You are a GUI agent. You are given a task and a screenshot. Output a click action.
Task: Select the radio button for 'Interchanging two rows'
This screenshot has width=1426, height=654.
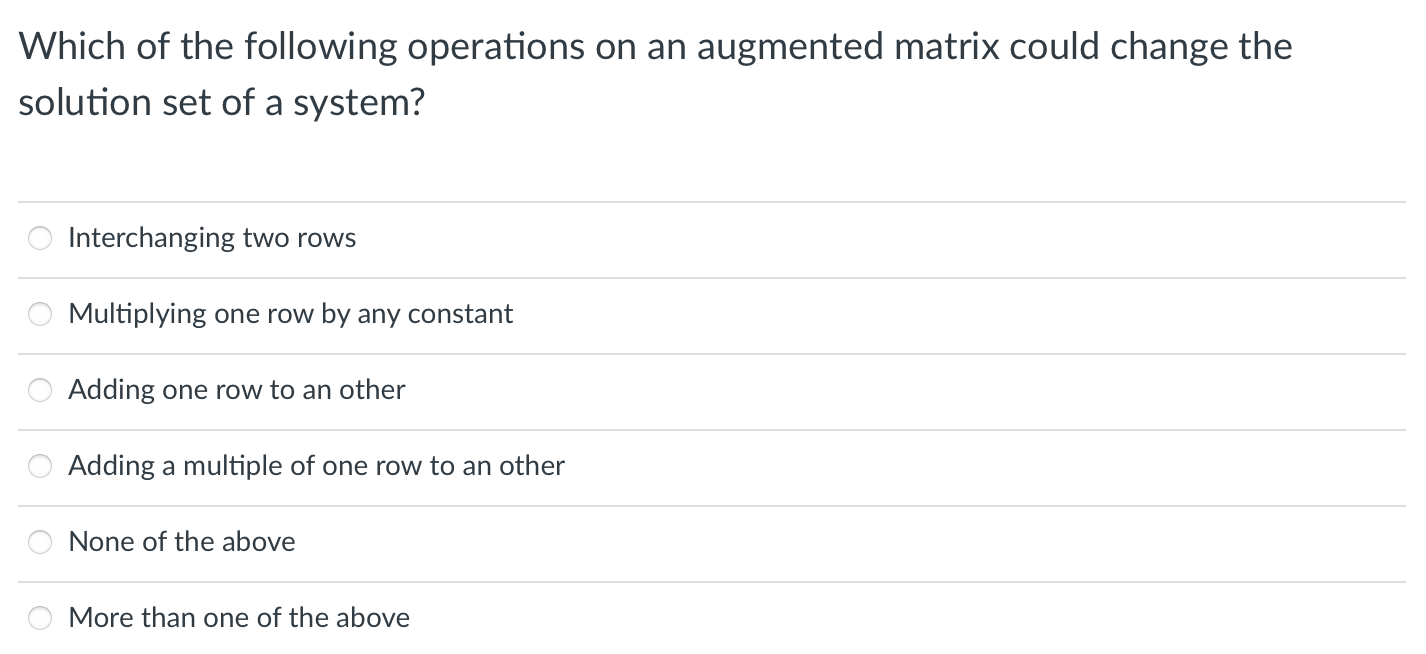click(40, 238)
